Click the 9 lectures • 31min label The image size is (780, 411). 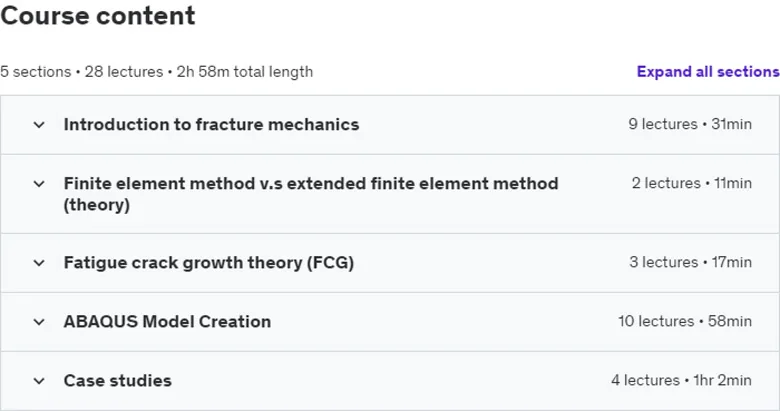coord(690,124)
